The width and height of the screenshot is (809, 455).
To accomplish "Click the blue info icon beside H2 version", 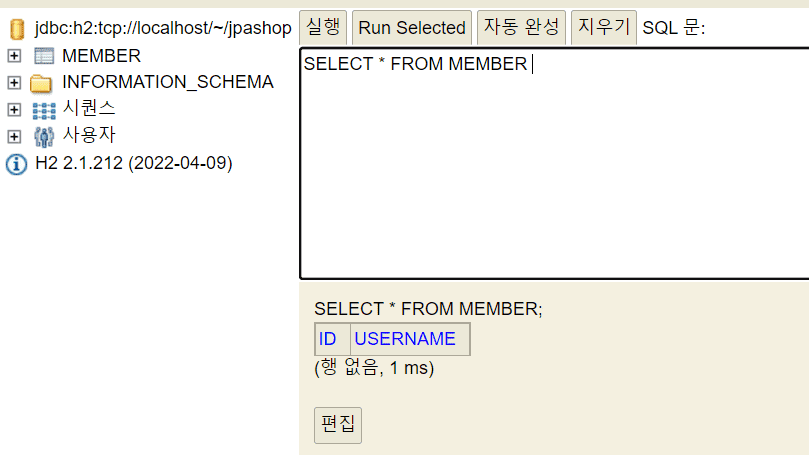I will [17, 165].
